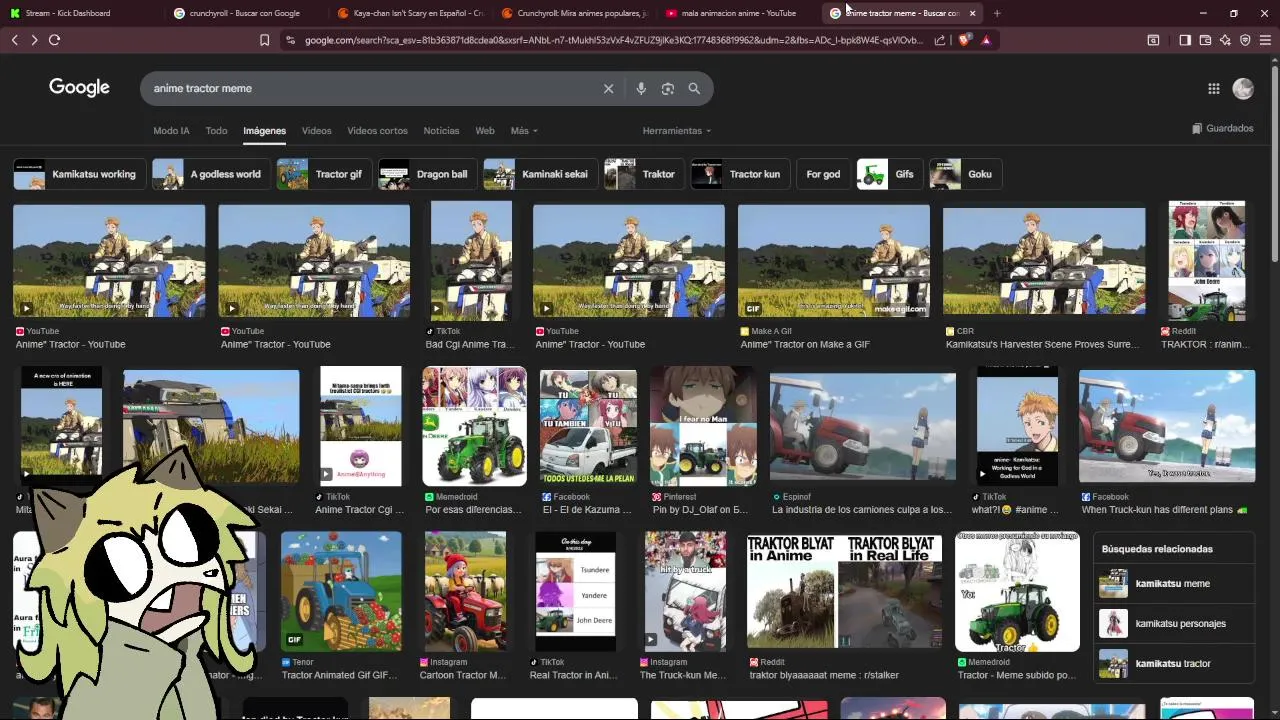Image resolution: width=1280 pixels, height=720 pixels.
Task: Switch to crunchyroll Google search tab
Action: (245, 13)
